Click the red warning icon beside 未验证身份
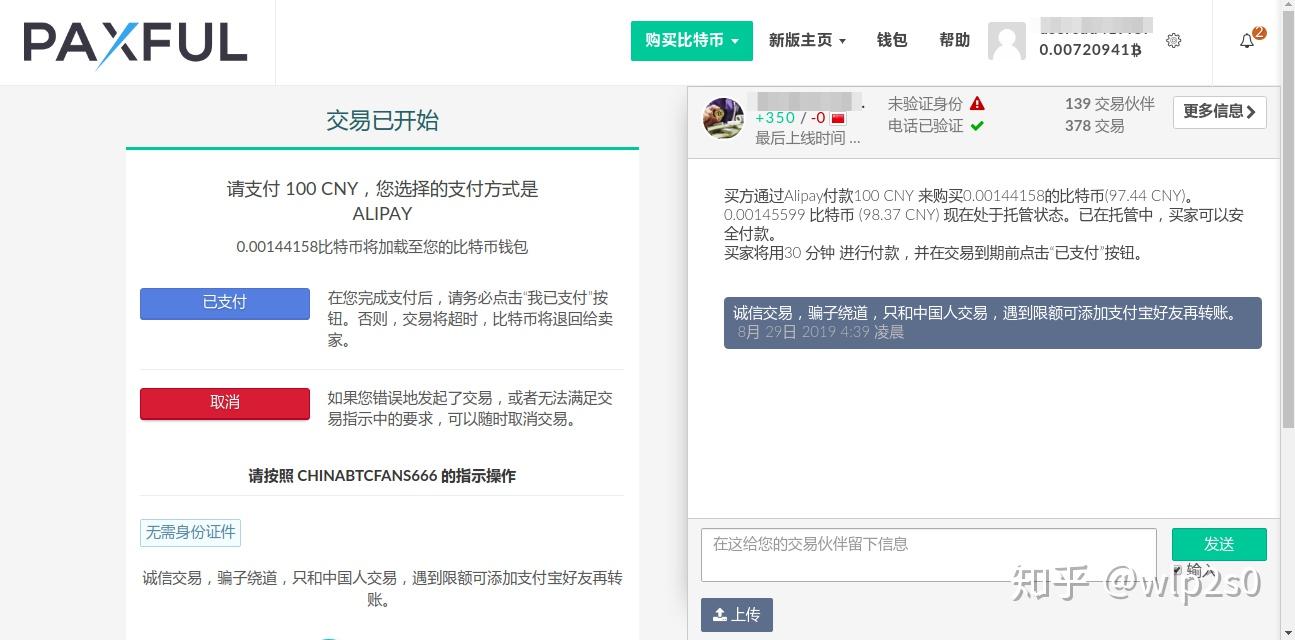 975,102
